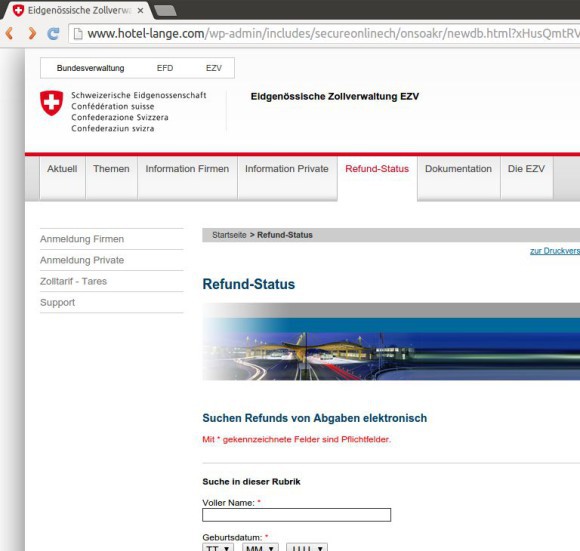The width and height of the screenshot is (580, 551).
Task: Click the Eidgenössische Zollverwaltung EZV heading
Action: click(x=335, y=97)
